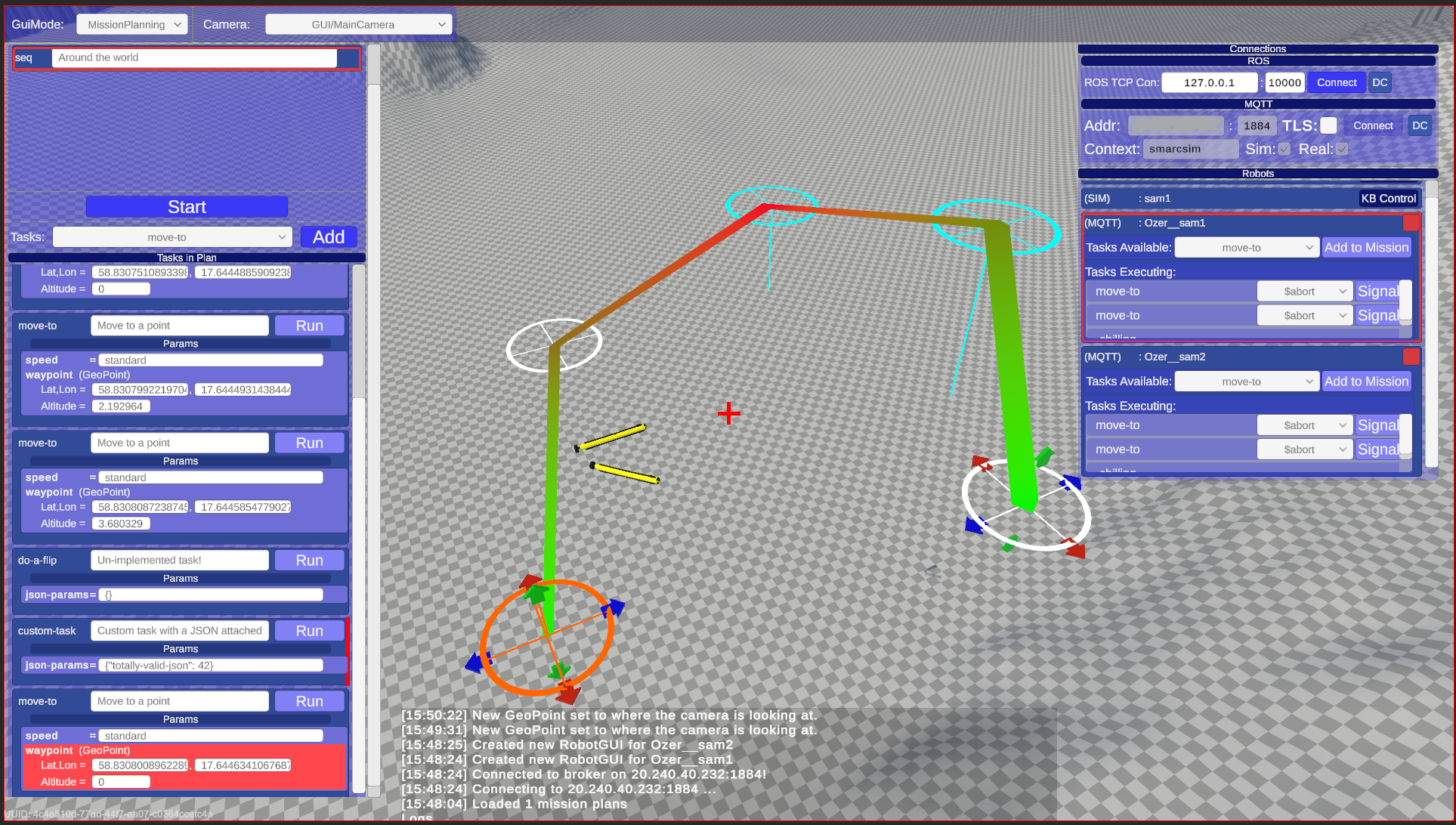Open Tasks Available dropdown for Ozer__sam1
1456x825 pixels.
(1247, 248)
